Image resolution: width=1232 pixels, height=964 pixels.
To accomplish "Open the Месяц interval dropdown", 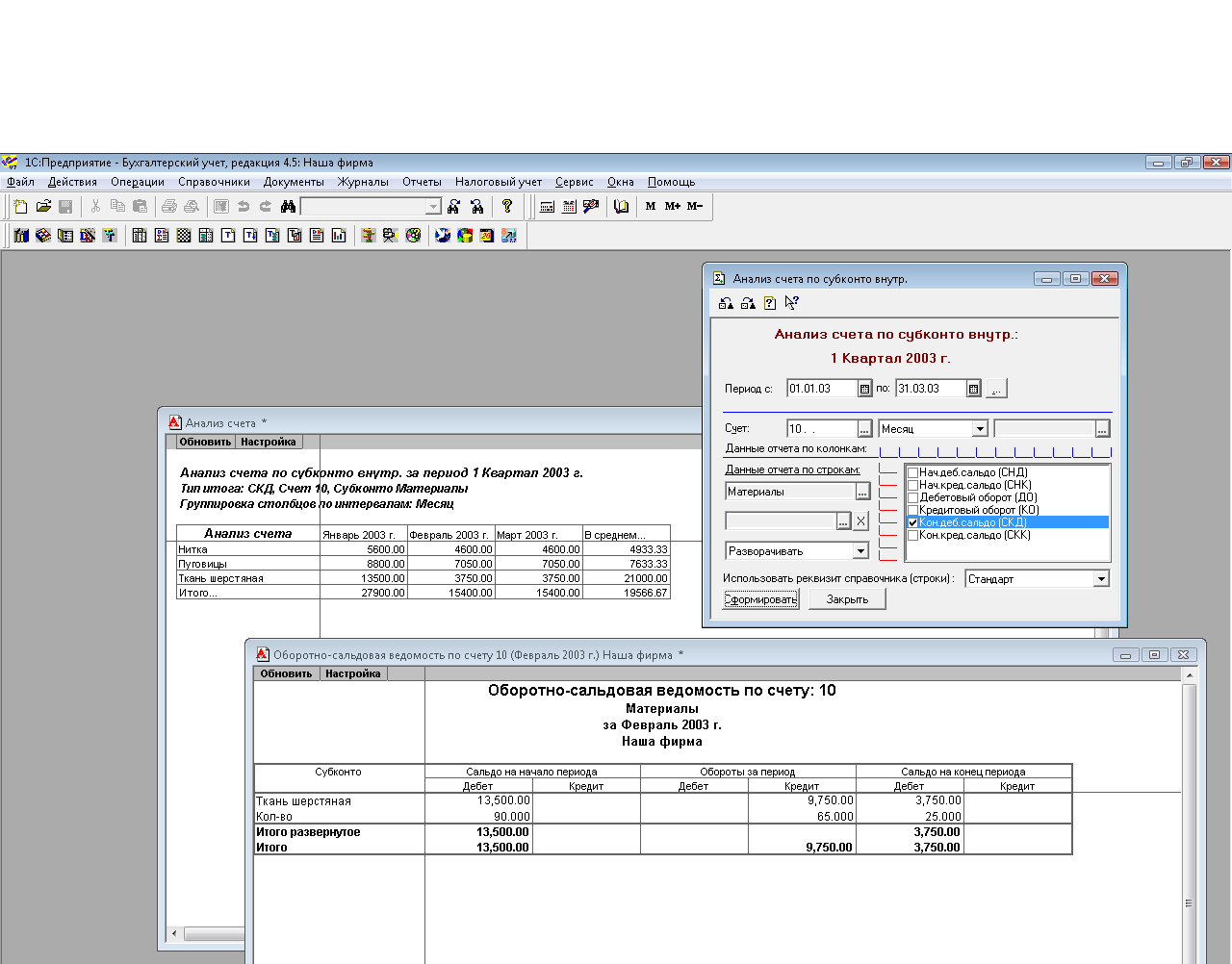I will click(980, 429).
